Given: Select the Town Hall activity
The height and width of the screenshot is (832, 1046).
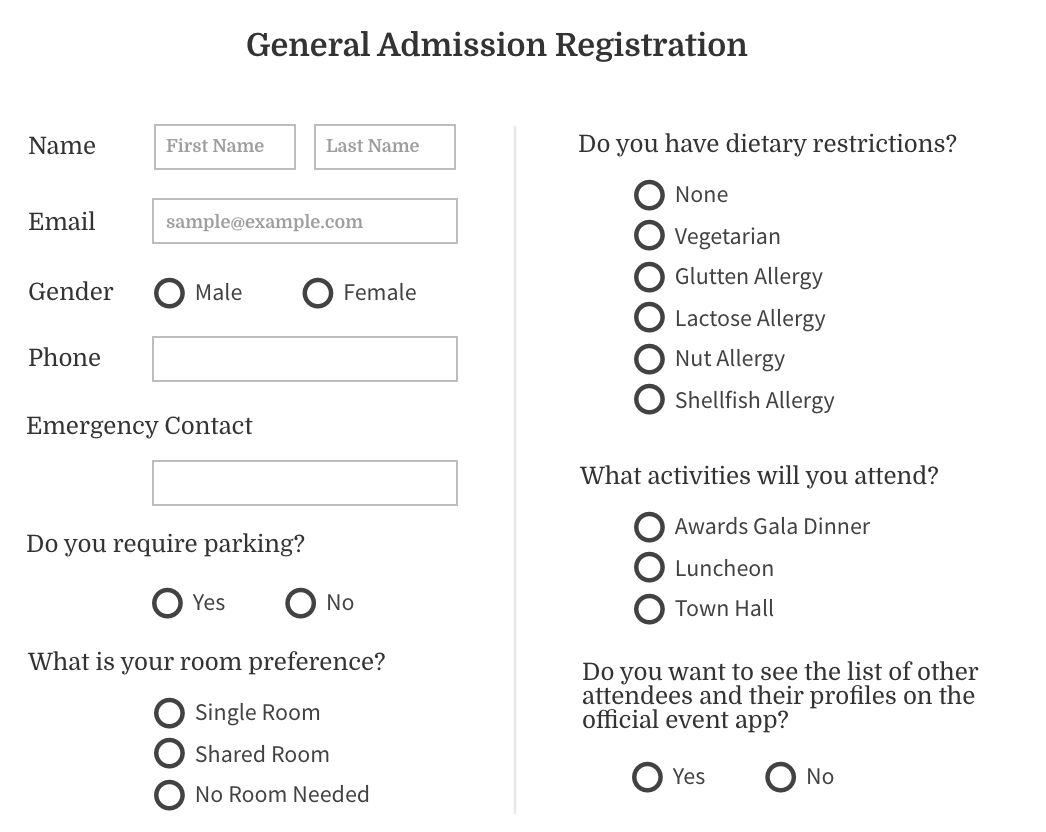Looking at the screenshot, I should click(649, 609).
